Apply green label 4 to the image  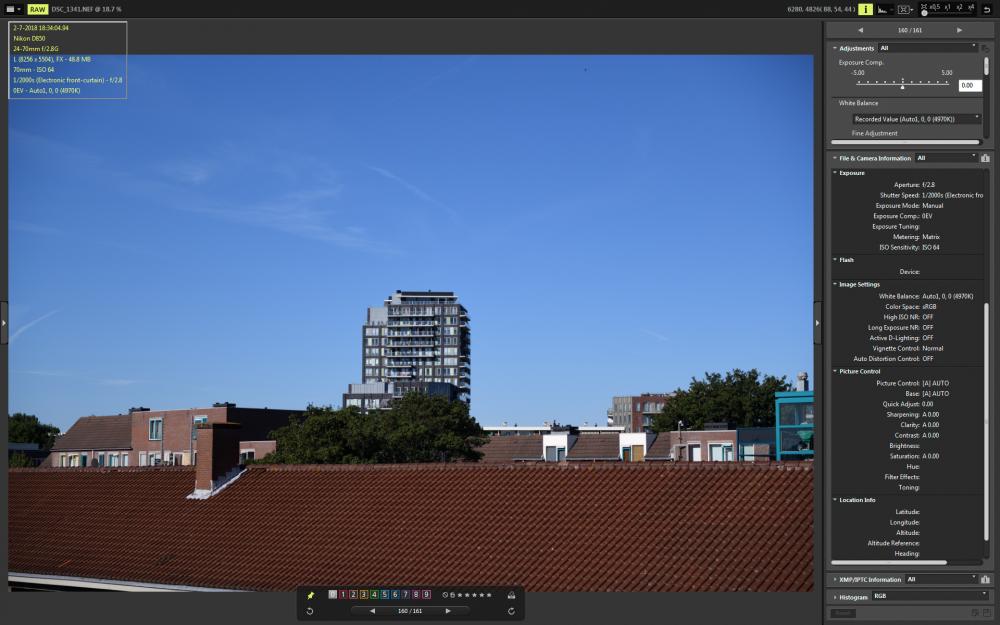point(374,594)
